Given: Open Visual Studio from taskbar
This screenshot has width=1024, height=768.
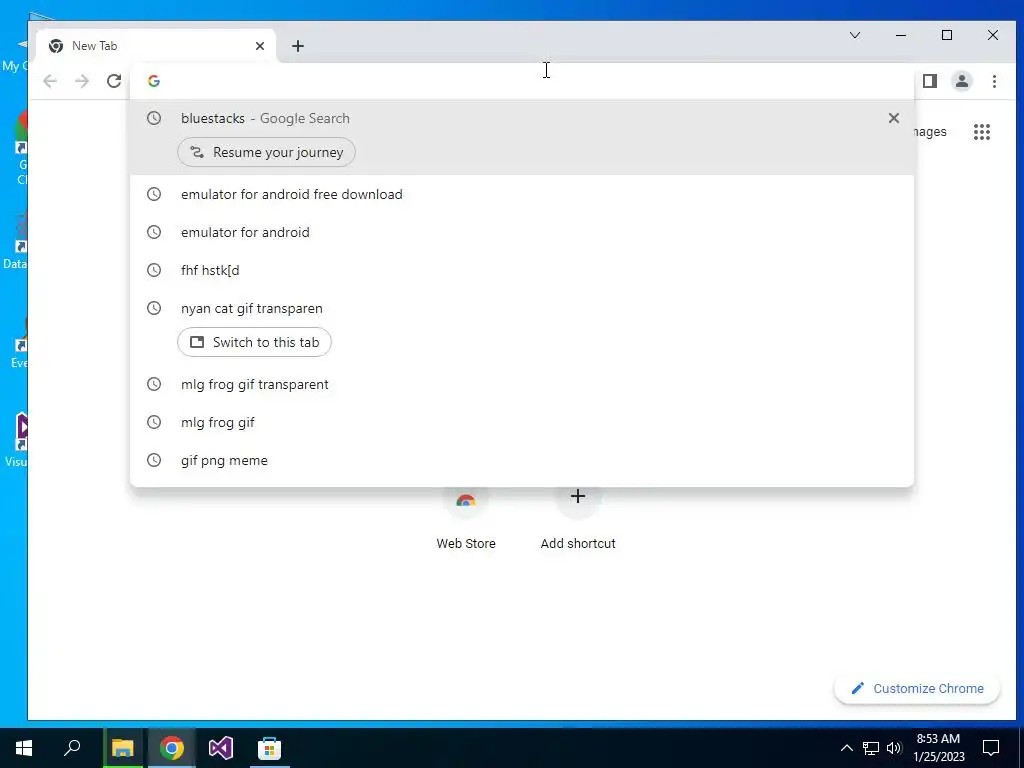Looking at the screenshot, I should pyautogui.click(x=221, y=748).
